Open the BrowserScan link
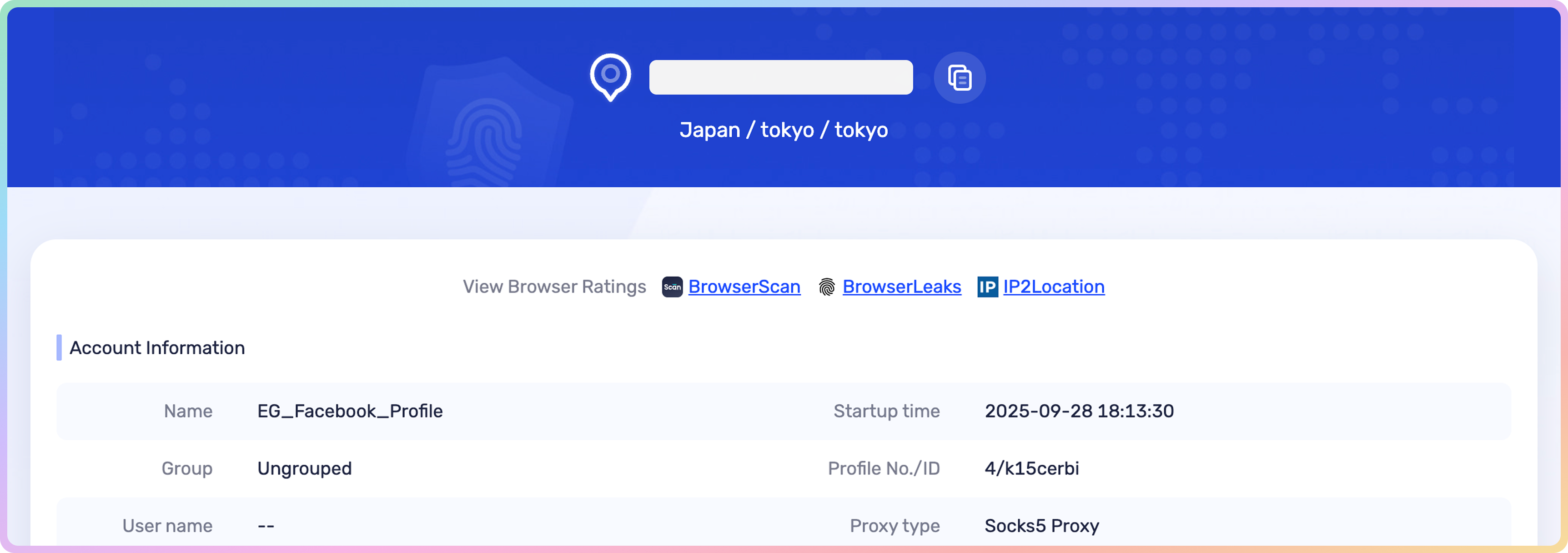This screenshot has width=1568, height=553. click(x=744, y=287)
